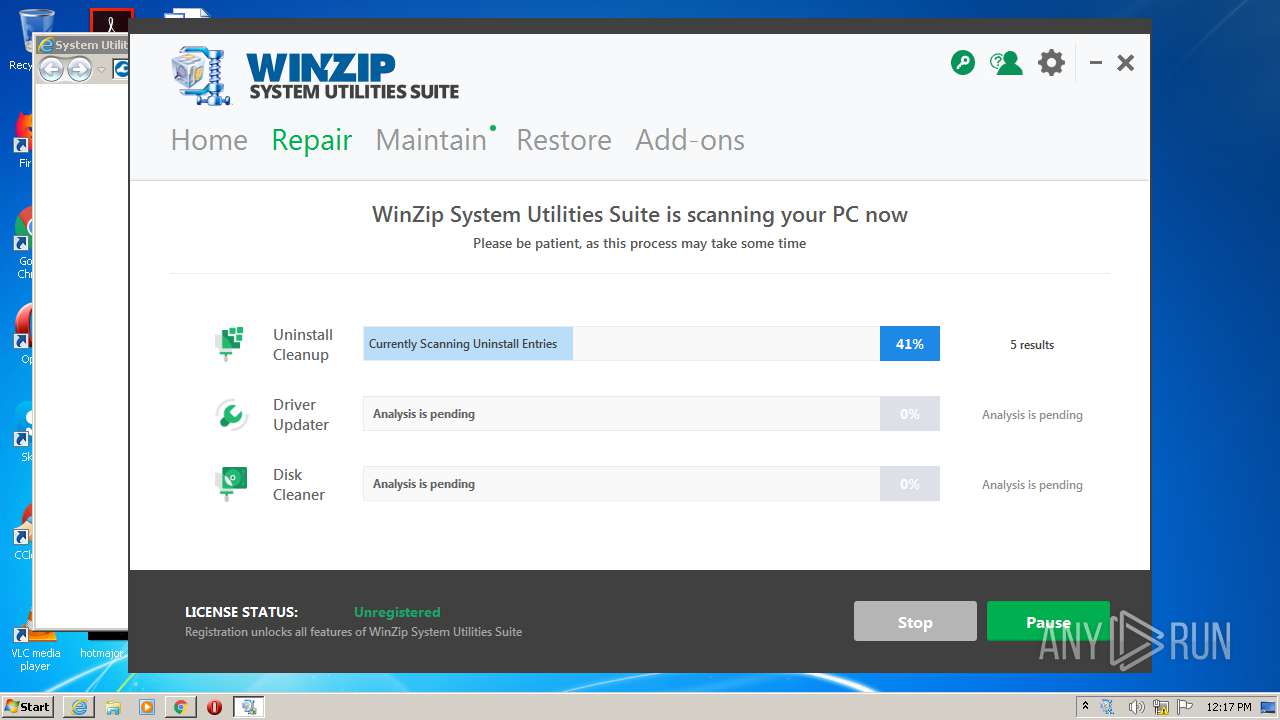
Task: Click the red Opera icon in taskbar
Action: [x=214, y=706]
